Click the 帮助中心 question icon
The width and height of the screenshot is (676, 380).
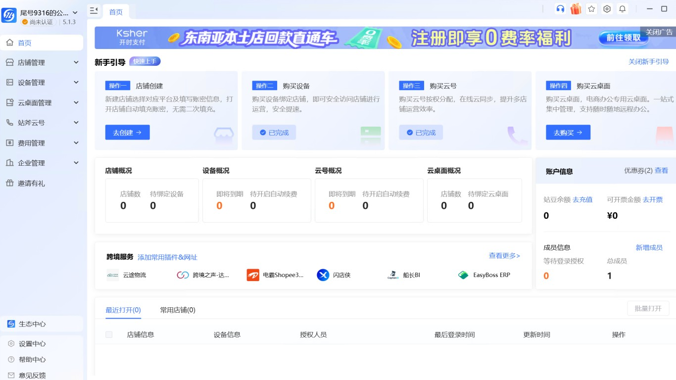[x=11, y=359]
